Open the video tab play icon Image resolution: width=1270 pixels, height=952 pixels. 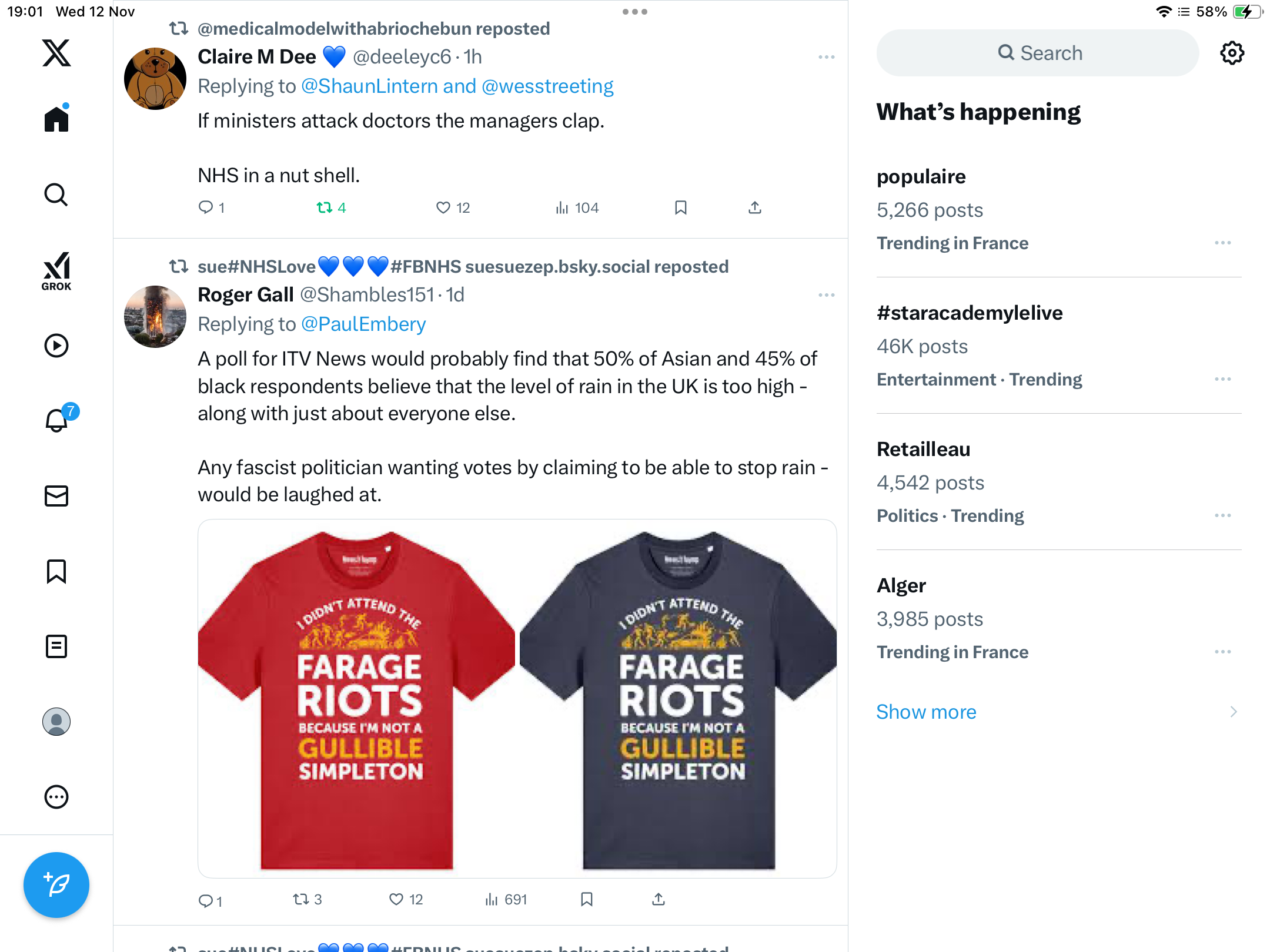tap(56, 346)
